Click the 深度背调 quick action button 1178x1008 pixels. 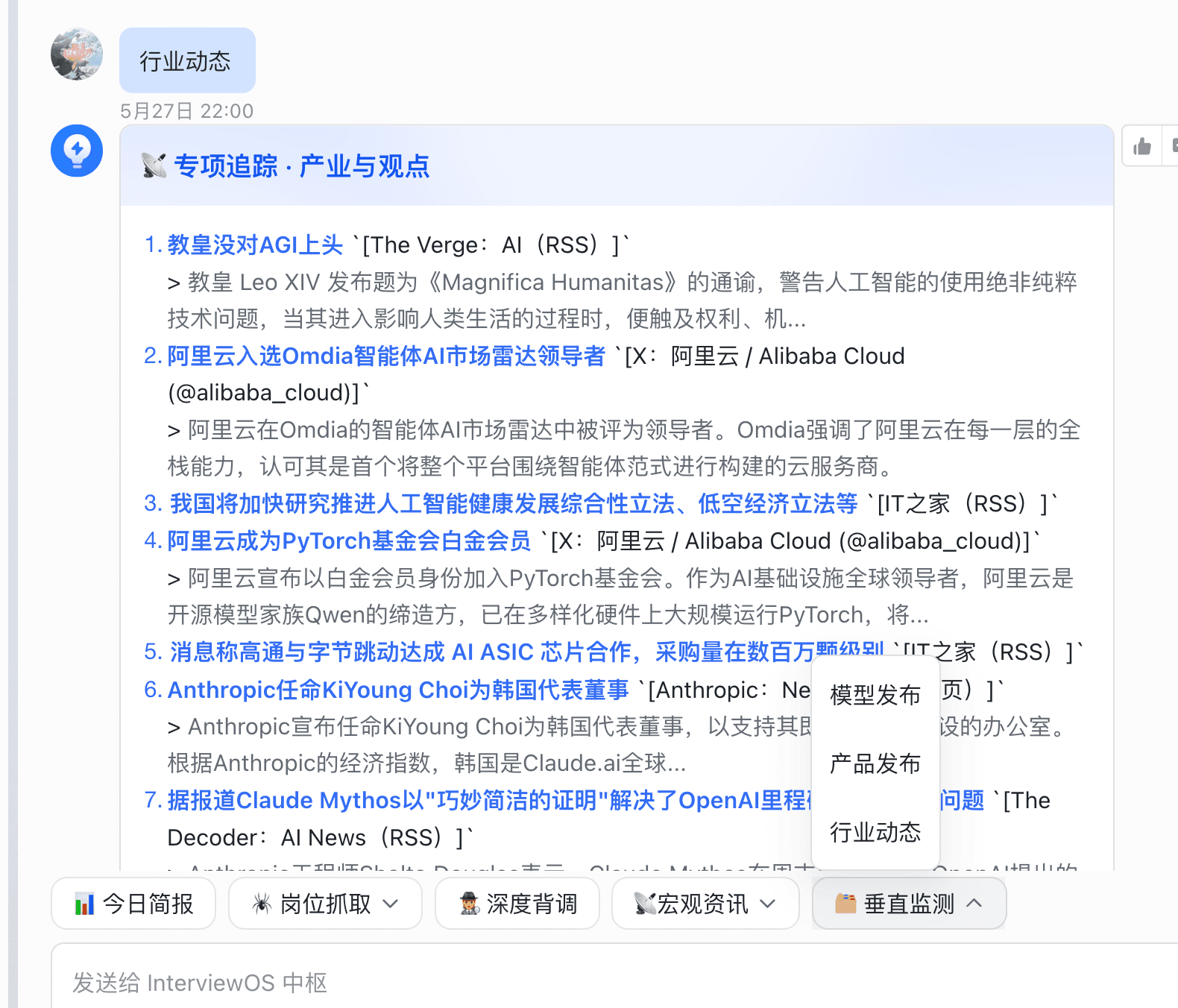(x=517, y=904)
